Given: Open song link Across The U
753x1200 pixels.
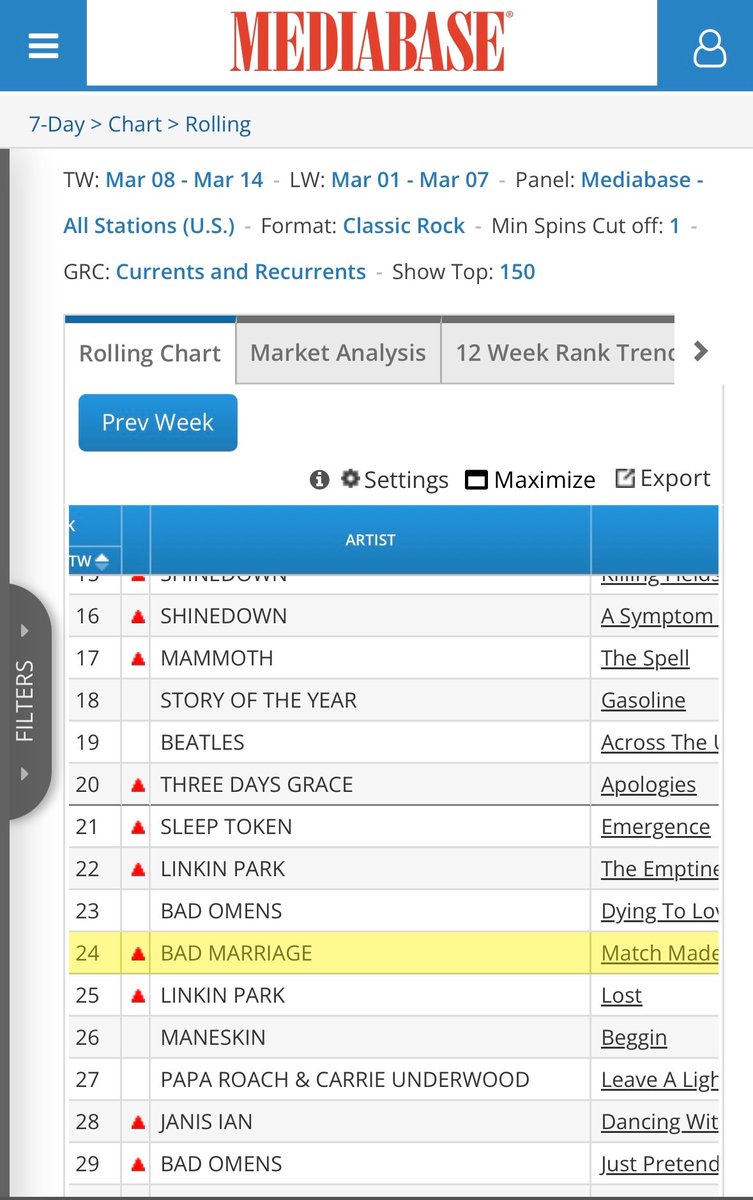Looking at the screenshot, I should pyautogui.click(x=659, y=743).
